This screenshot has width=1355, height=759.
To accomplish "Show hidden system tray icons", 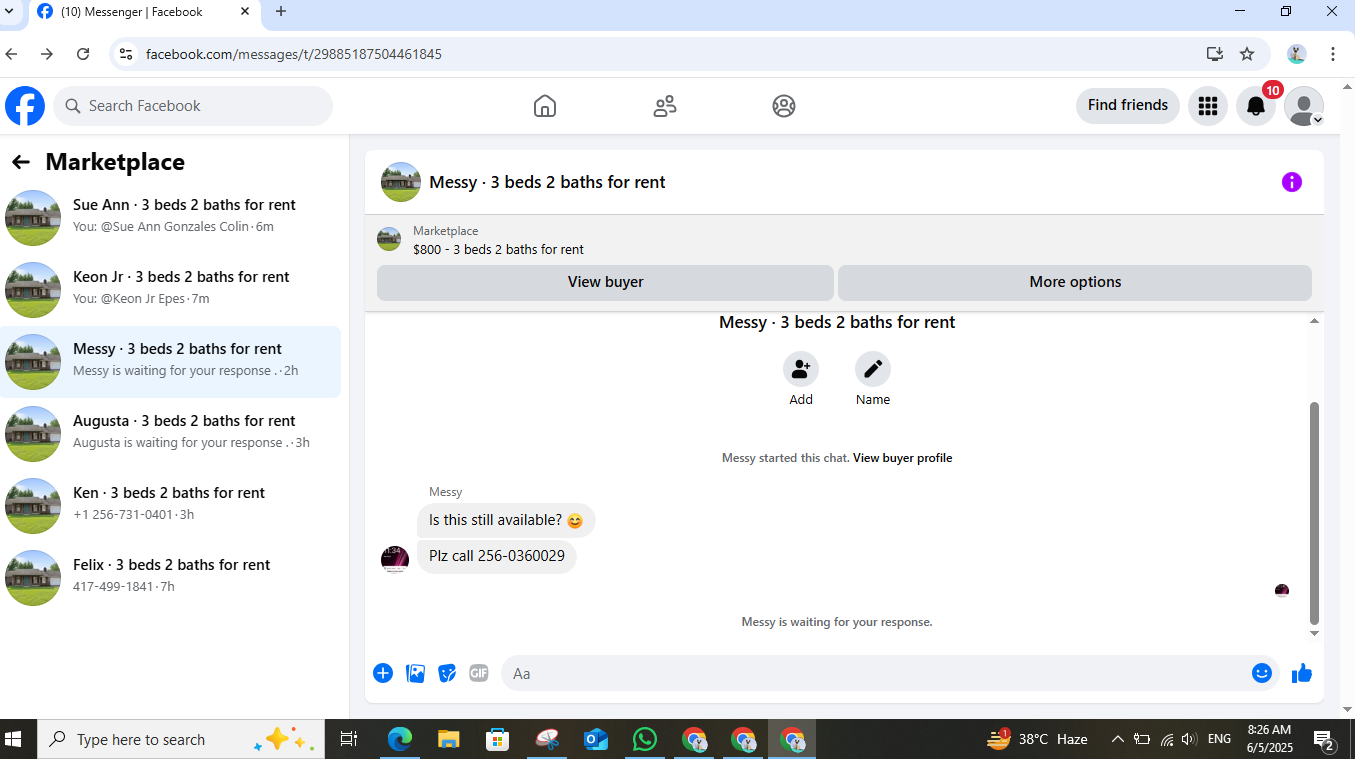I will tap(1117, 739).
